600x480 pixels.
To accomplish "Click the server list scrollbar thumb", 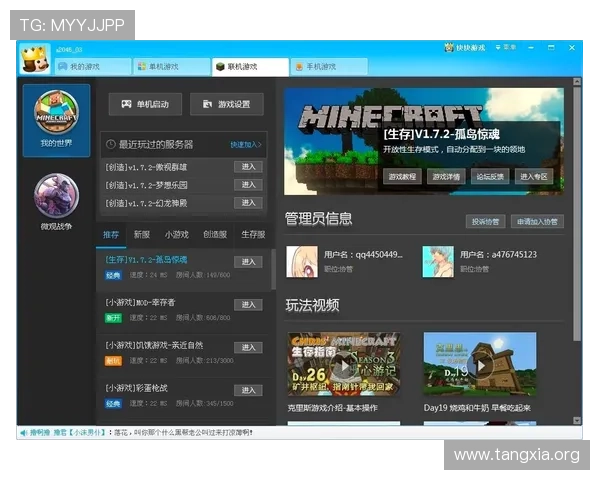I will coord(274,269).
